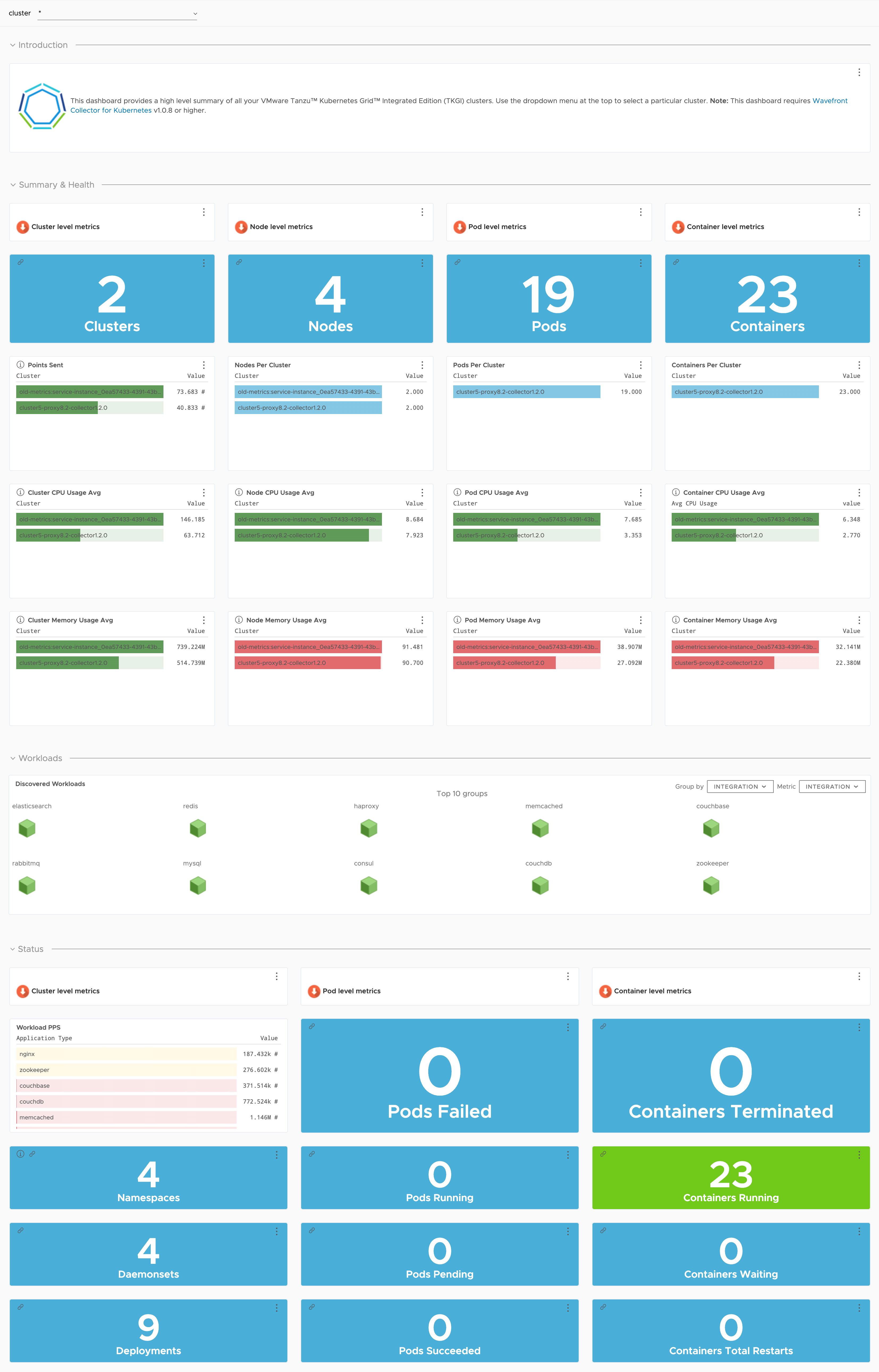Click link icon on Pods Failed tile
This screenshot has width=879, height=1372.
(x=312, y=1026)
